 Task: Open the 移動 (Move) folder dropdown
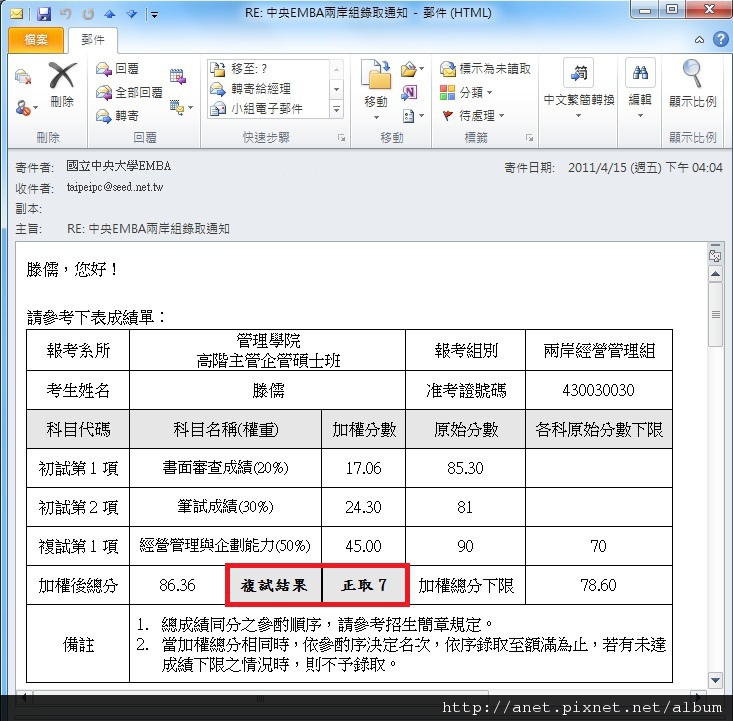coord(376,89)
